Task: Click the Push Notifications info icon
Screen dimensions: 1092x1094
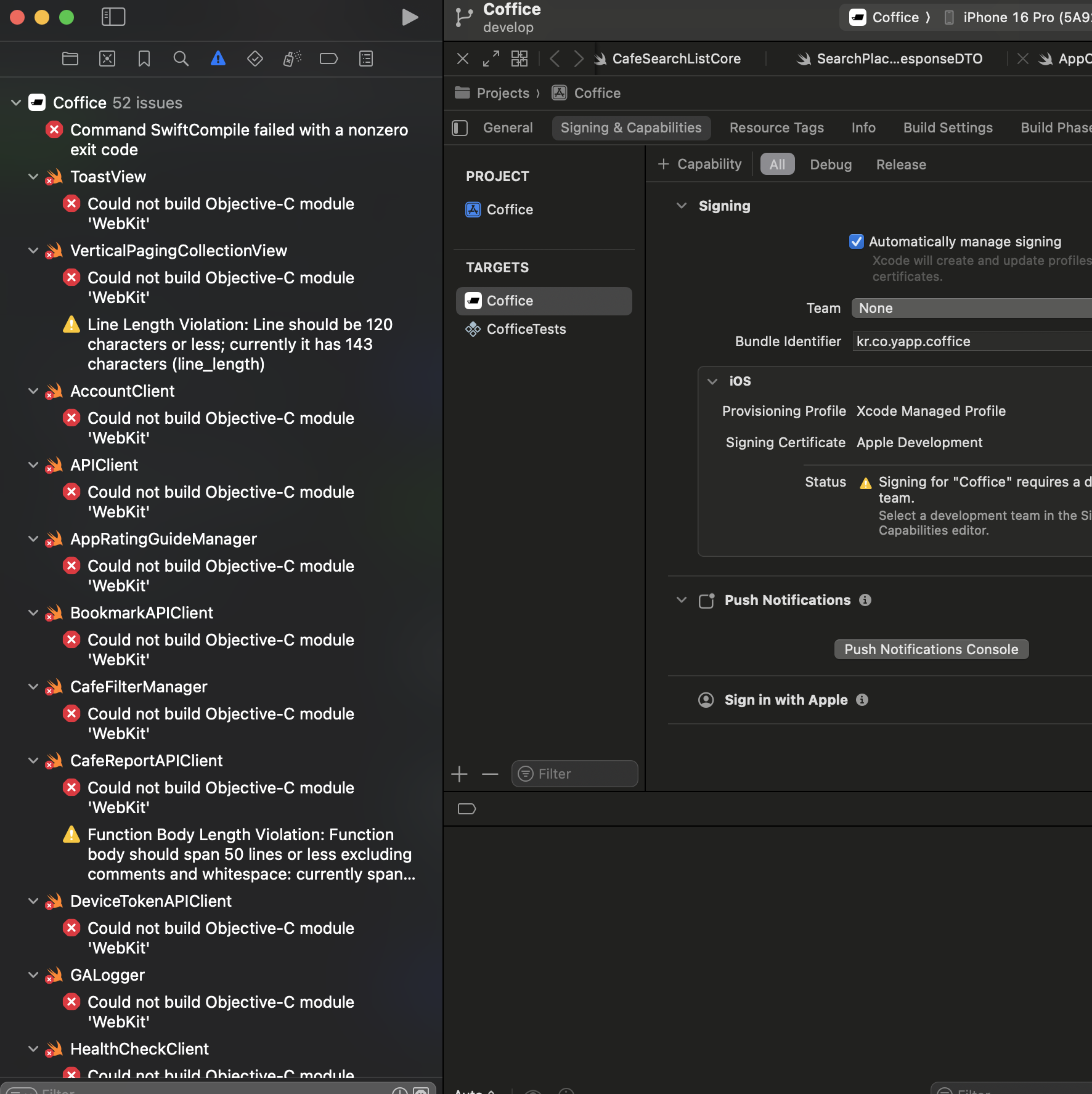Action: (x=865, y=600)
